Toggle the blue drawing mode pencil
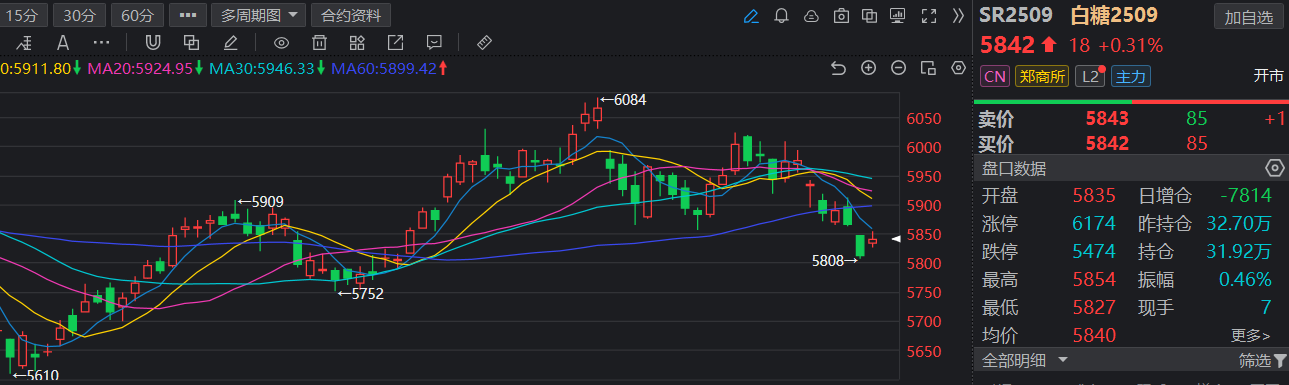Viewport: 1289px width, 385px height. (752, 16)
